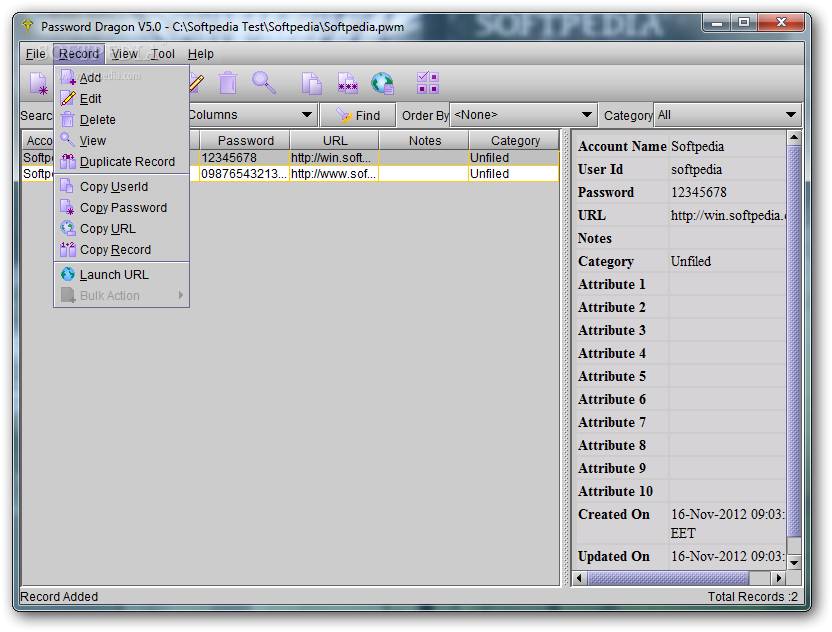832x632 pixels.
Task: Select Copy URL menu entry
Action: [x=122, y=229]
